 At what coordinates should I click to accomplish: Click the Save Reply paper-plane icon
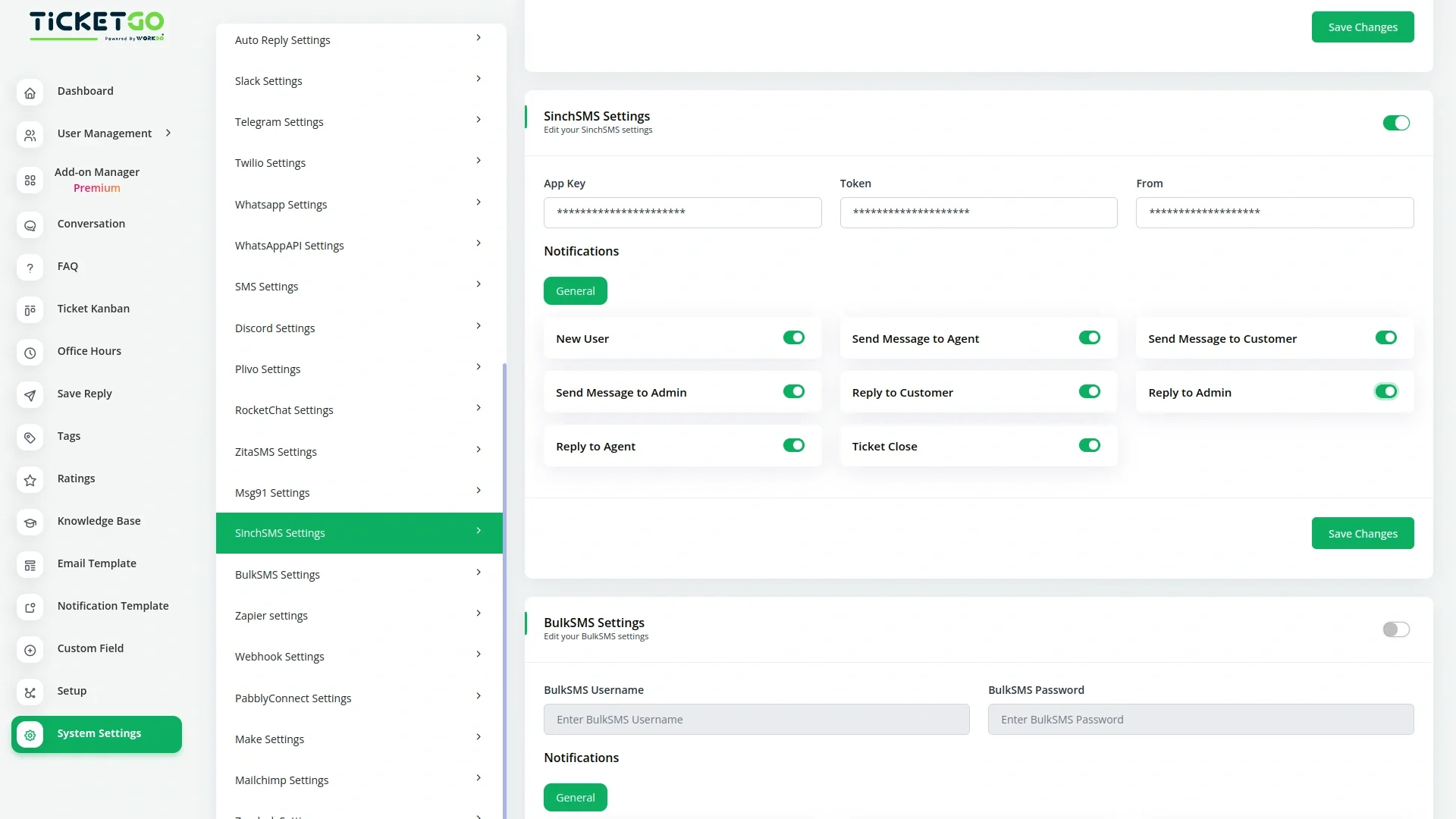pyautogui.click(x=30, y=395)
